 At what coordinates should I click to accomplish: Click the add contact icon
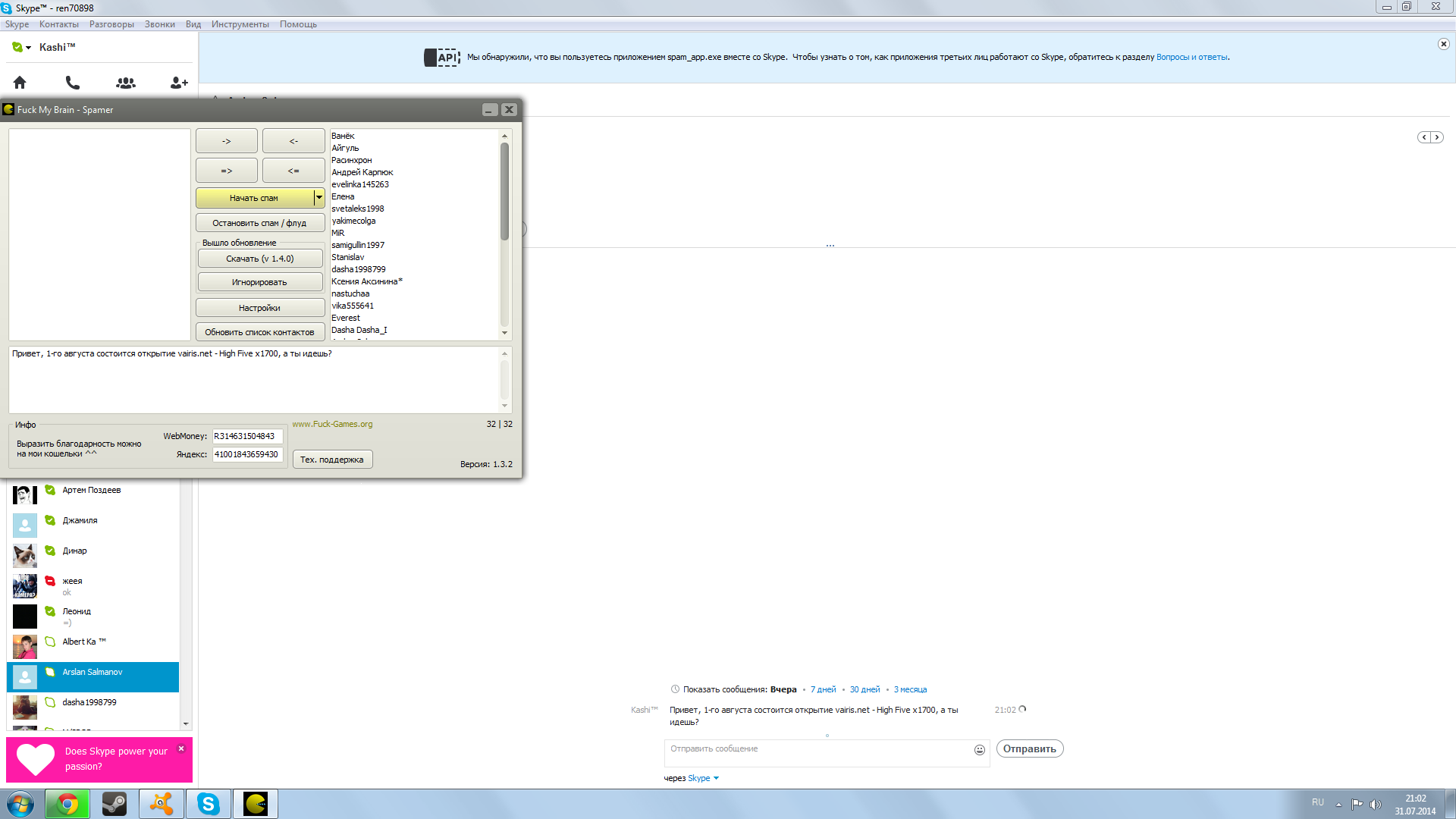pyautogui.click(x=179, y=82)
